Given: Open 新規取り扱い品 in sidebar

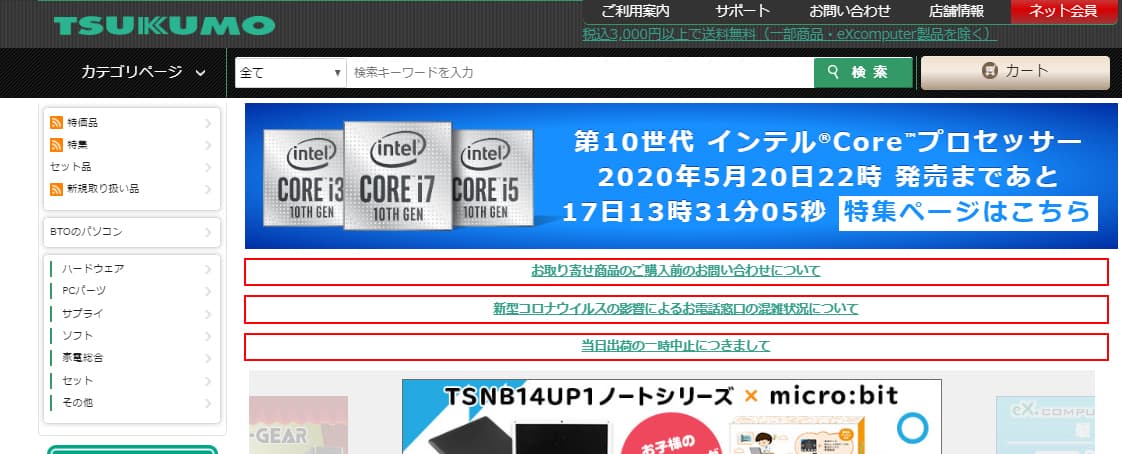Looking at the screenshot, I should click(x=132, y=189).
